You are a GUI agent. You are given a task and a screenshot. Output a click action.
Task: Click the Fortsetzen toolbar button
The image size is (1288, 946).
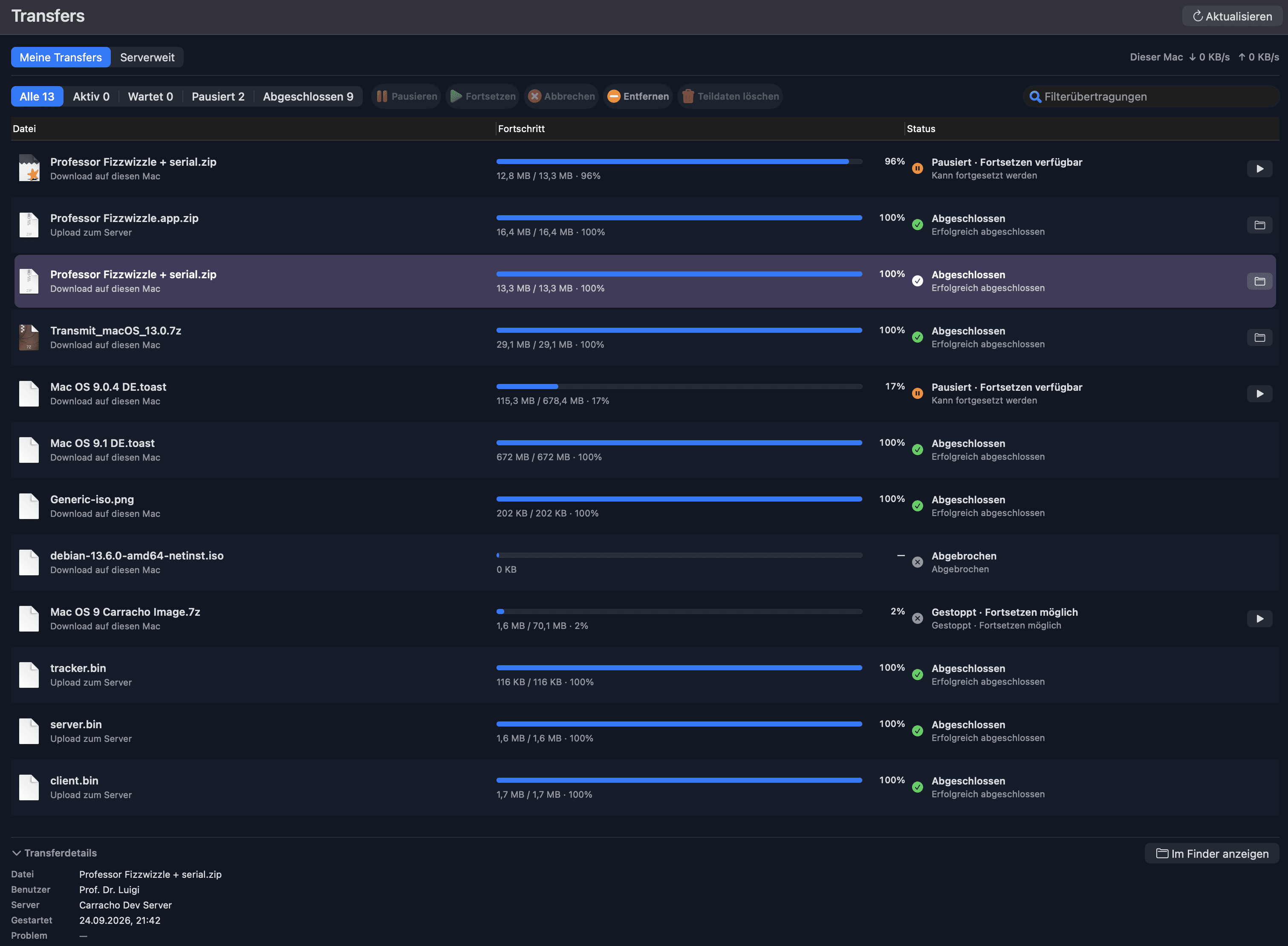pyautogui.click(x=483, y=96)
